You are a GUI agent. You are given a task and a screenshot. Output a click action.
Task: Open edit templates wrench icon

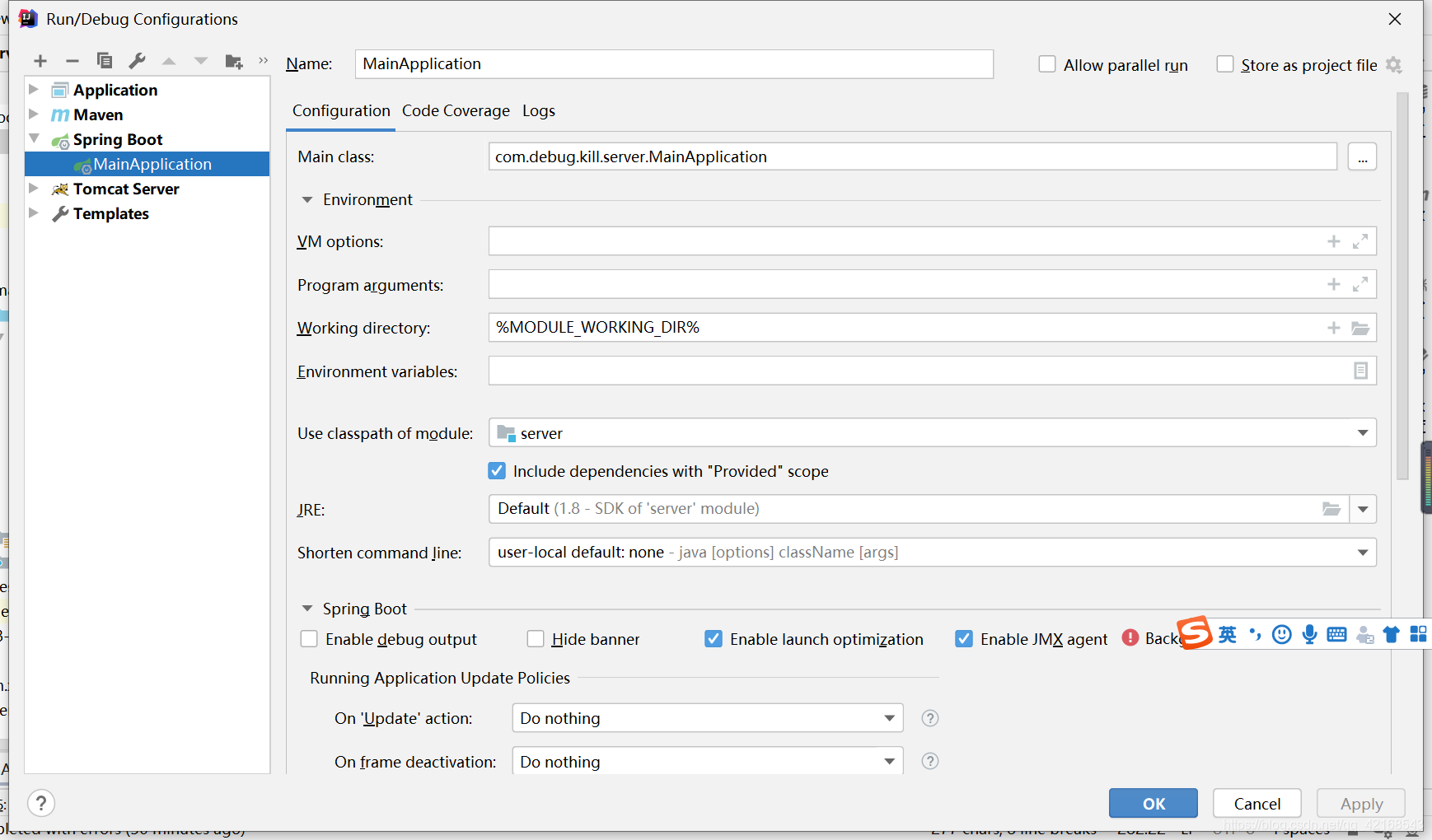(137, 61)
